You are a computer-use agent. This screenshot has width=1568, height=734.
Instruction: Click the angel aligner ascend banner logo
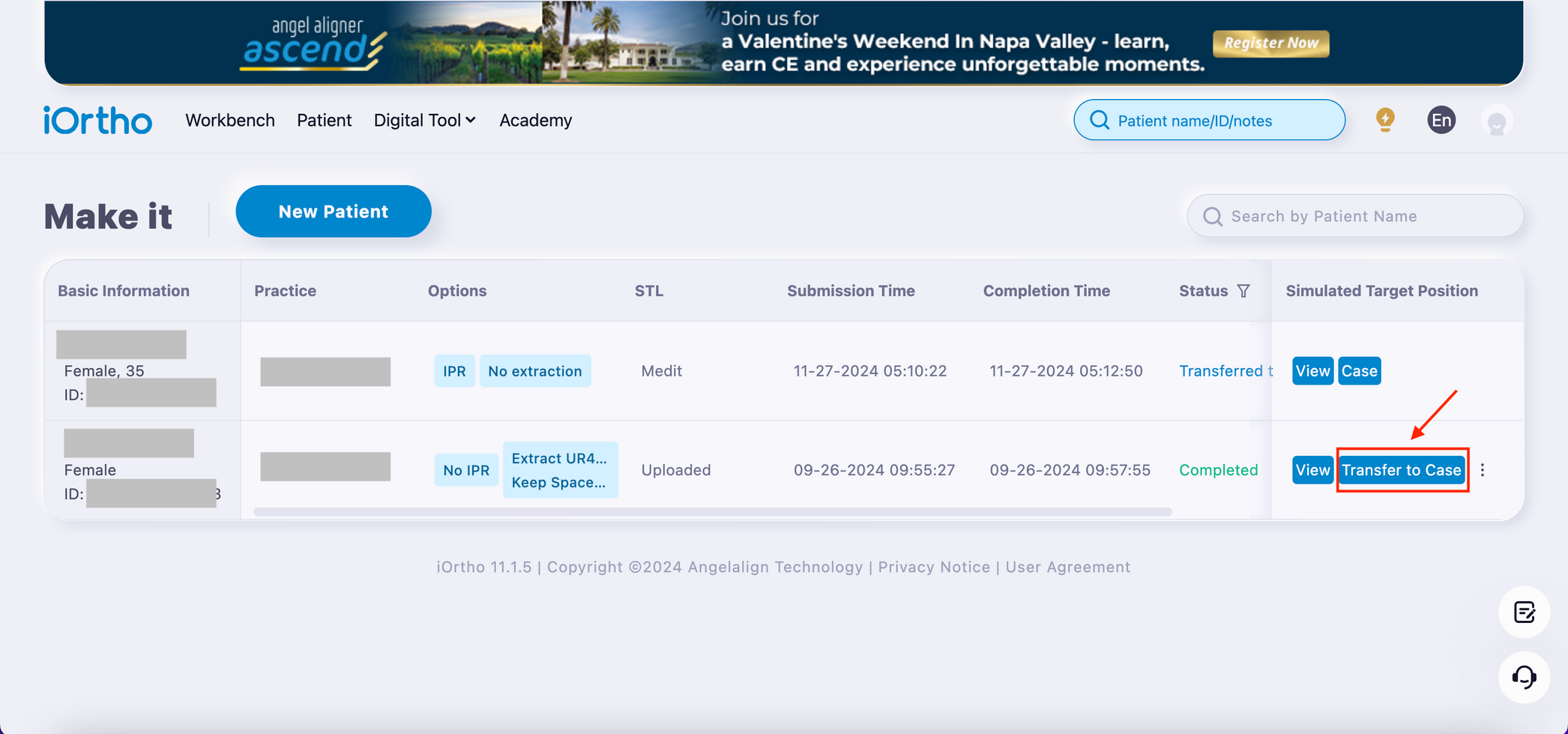[314, 45]
